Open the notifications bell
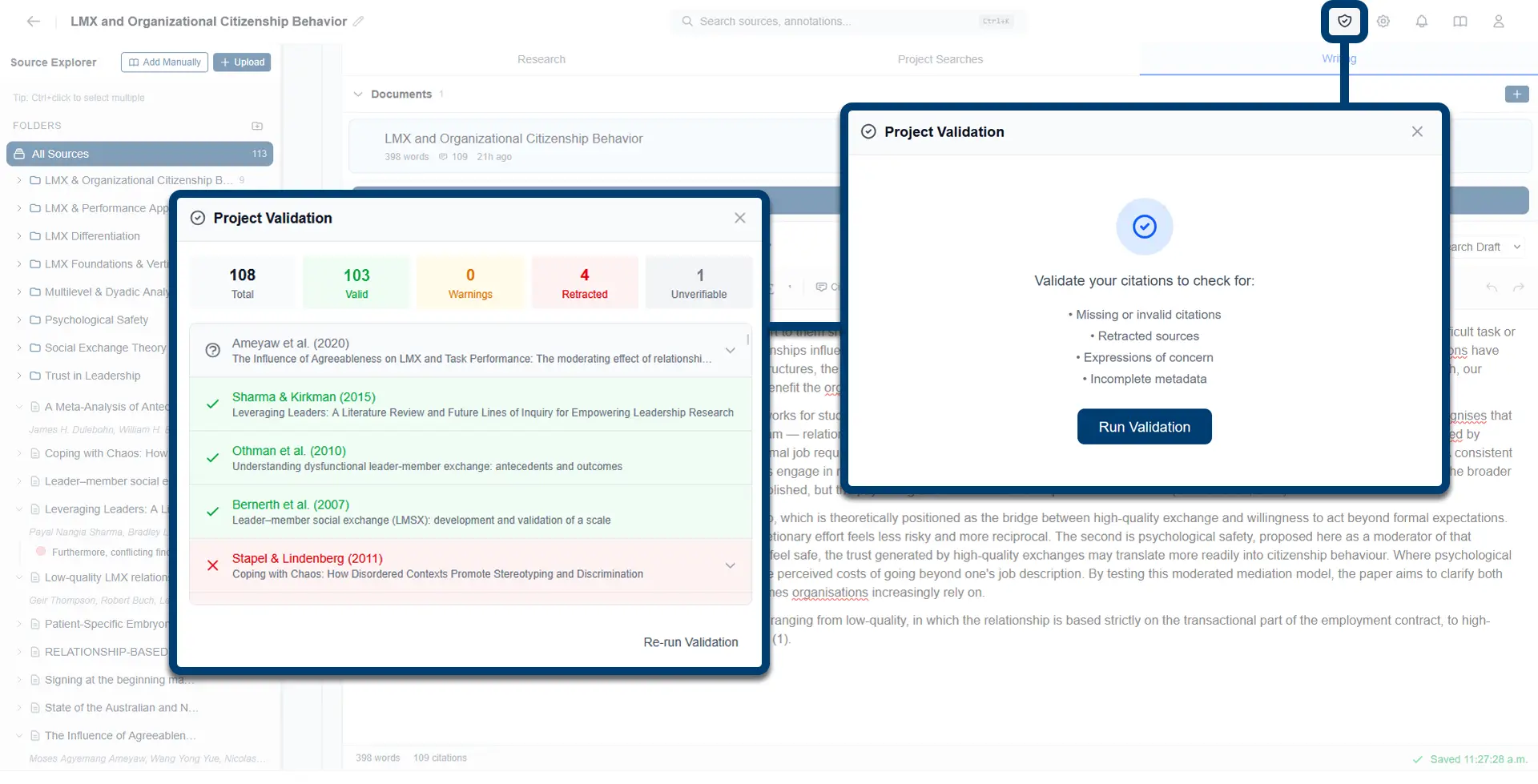The width and height of the screenshot is (1538, 784). pyautogui.click(x=1422, y=22)
